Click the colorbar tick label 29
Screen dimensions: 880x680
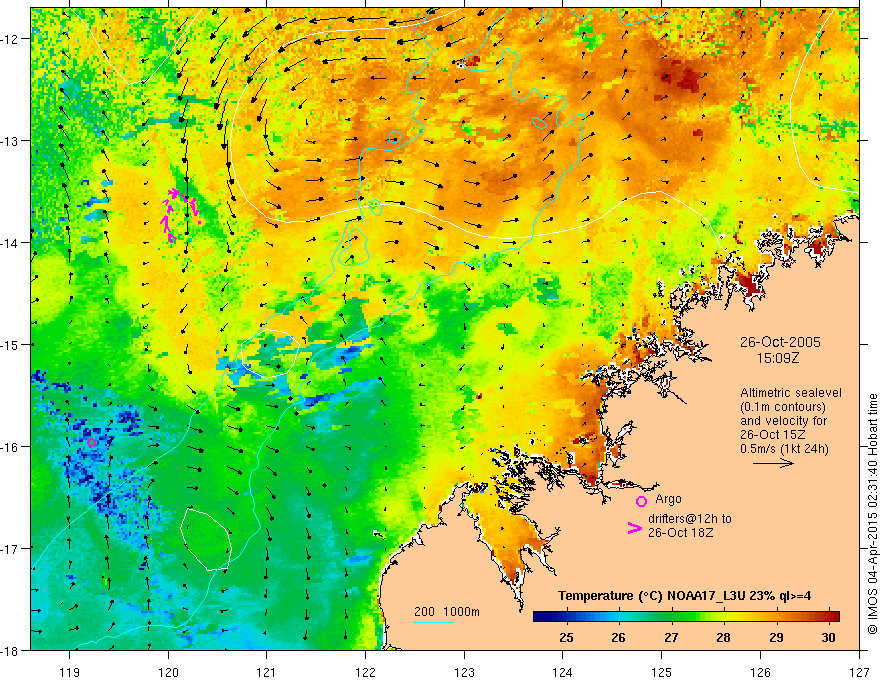[776, 637]
